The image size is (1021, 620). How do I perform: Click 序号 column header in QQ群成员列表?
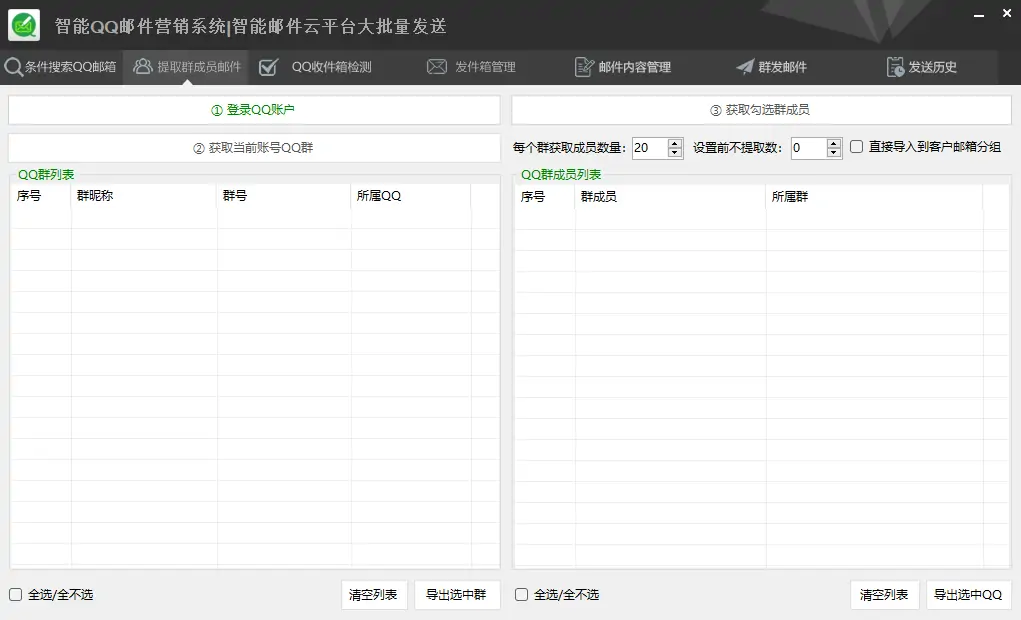(x=544, y=197)
